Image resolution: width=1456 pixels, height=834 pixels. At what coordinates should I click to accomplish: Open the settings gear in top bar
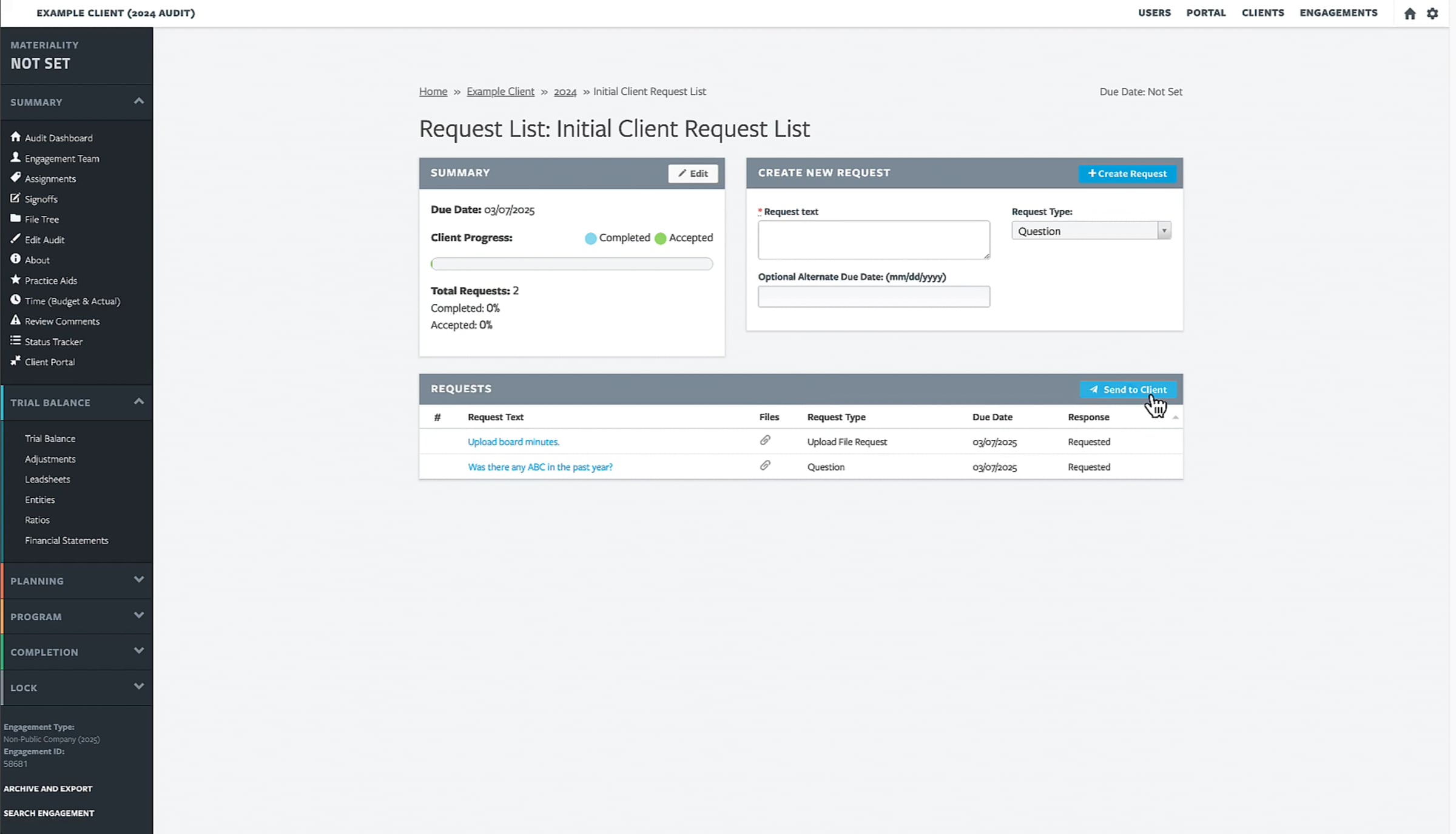click(1432, 13)
